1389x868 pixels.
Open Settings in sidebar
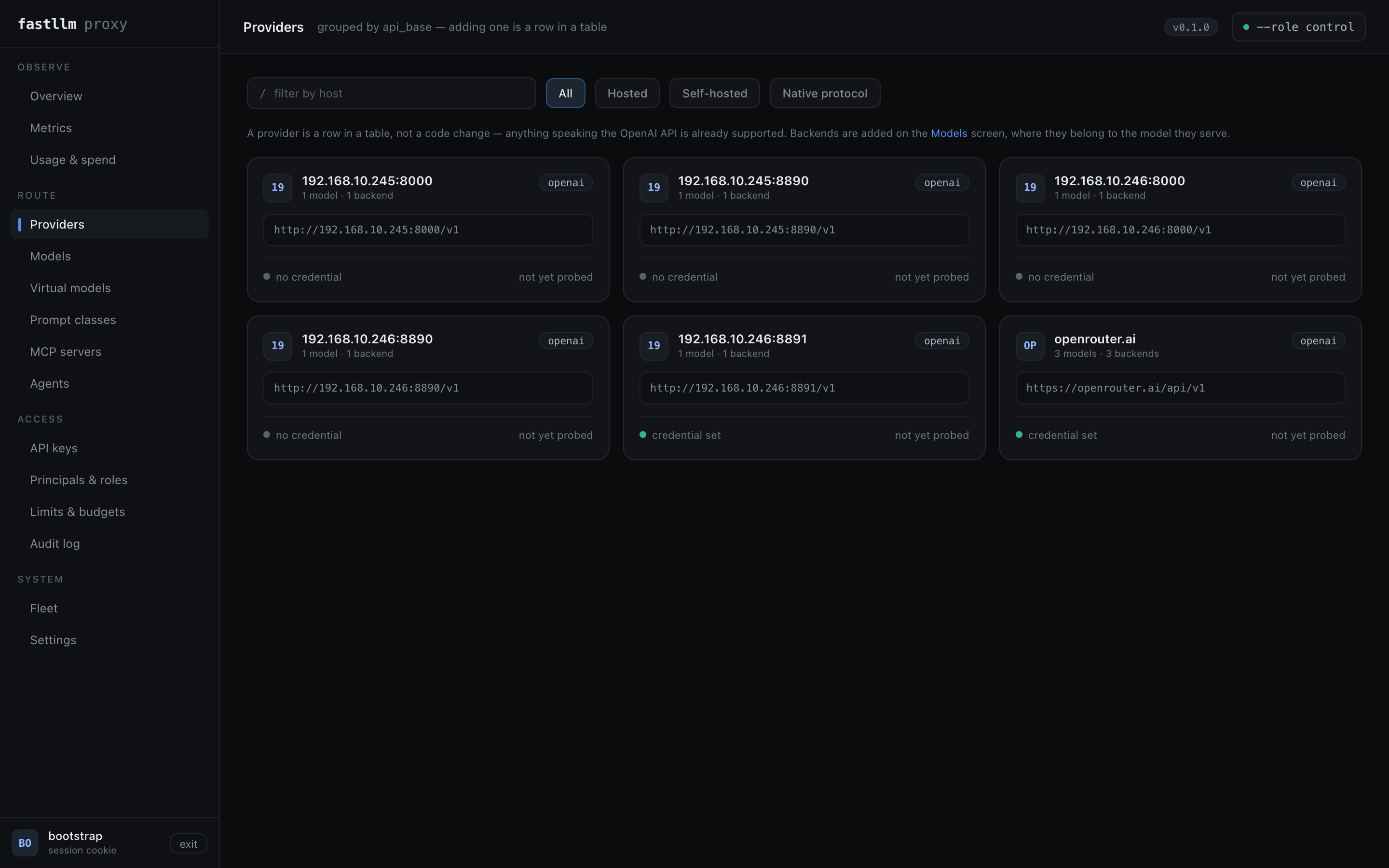coord(109,640)
